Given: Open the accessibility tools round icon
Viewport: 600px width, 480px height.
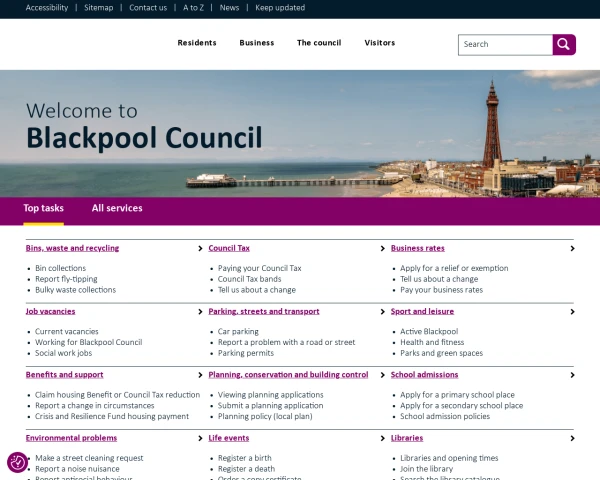Looking at the screenshot, I should (17, 462).
